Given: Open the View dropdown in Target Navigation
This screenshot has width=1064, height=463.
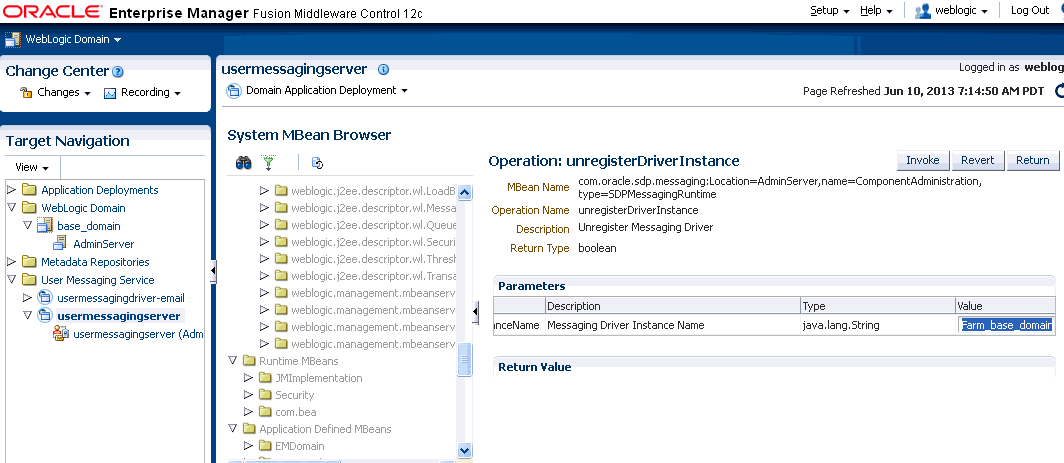Looking at the screenshot, I should [x=32, y=167].
